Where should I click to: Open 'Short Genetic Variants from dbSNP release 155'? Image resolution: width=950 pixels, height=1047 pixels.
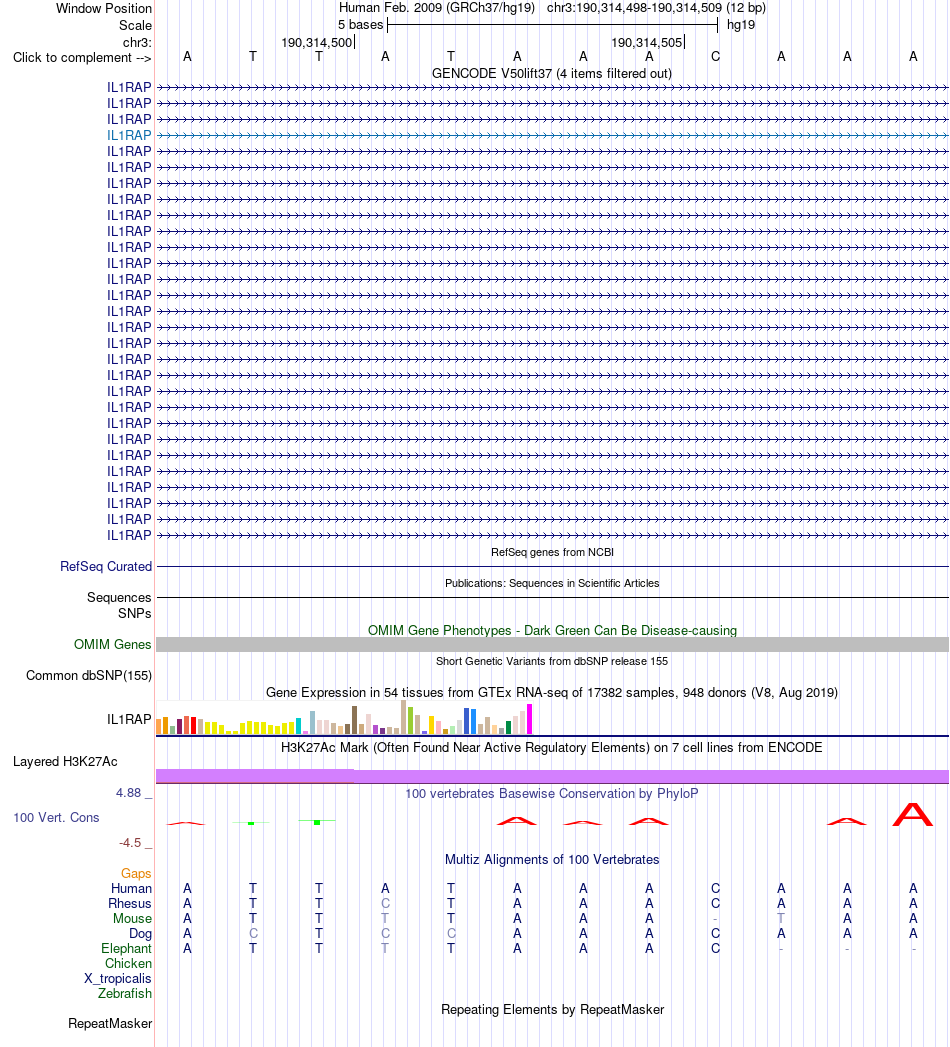pos(552,661)
